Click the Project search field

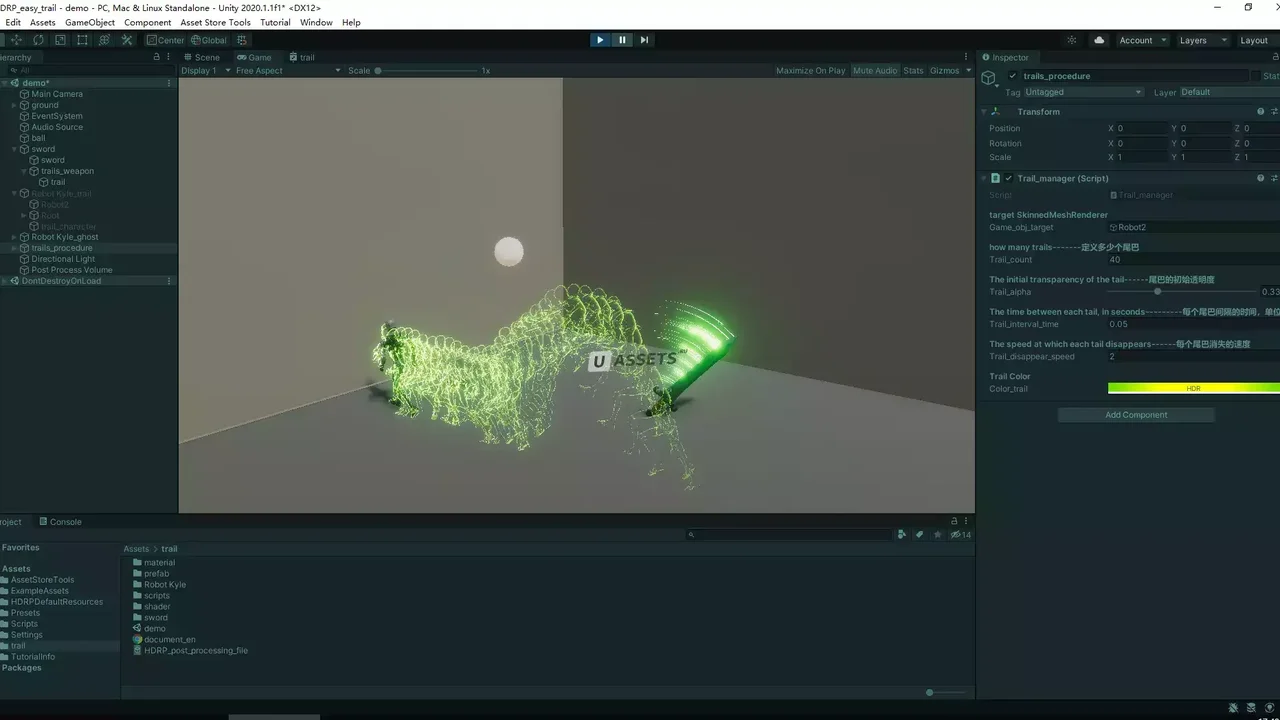coord(789,535)
